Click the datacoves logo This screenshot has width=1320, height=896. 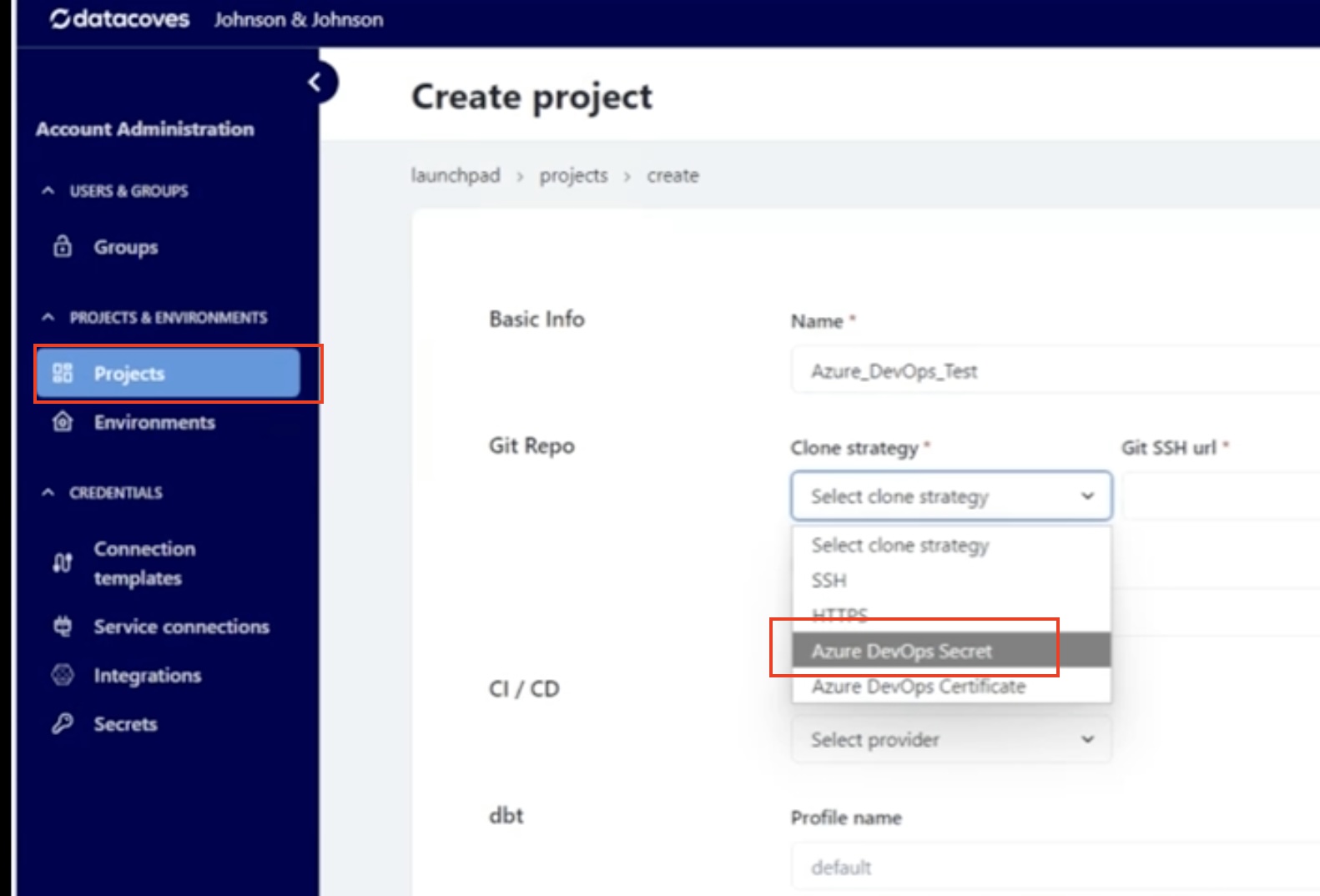[x=119, y=18]
